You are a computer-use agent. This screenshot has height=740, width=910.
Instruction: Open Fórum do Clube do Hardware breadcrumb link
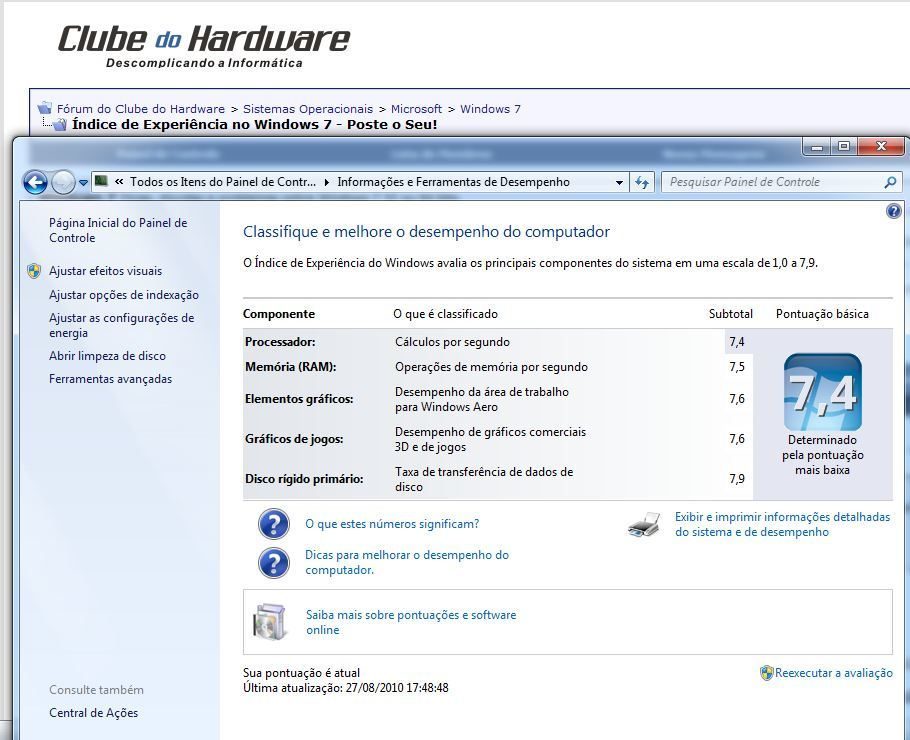click(140, 109)
